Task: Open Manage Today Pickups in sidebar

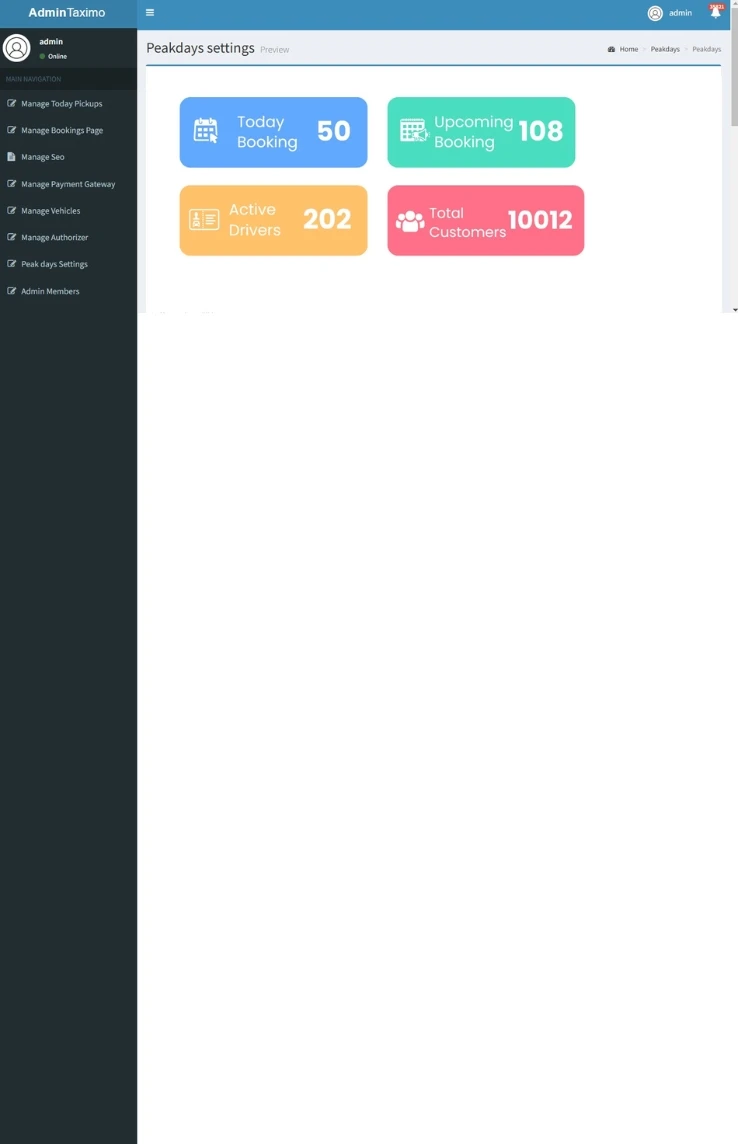Action: [61, 104]
